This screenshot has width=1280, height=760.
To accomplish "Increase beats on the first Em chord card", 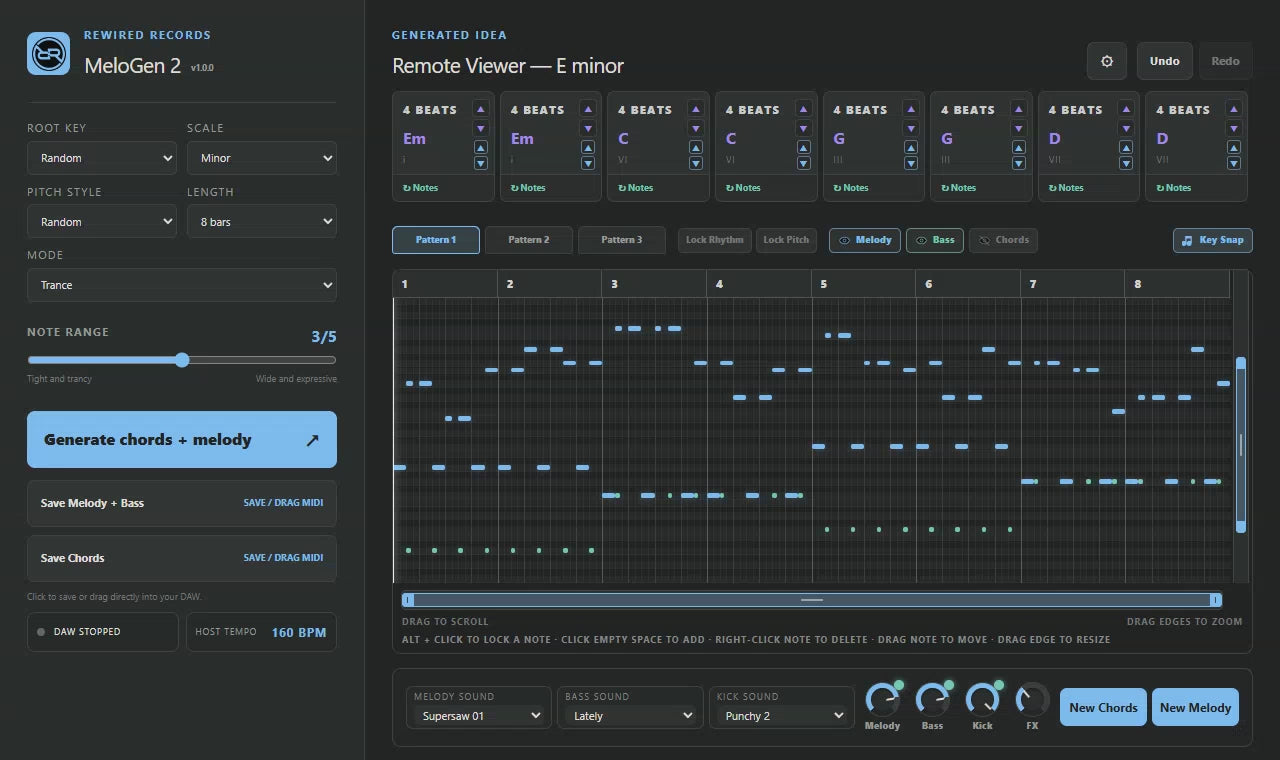I will point(481,109).
